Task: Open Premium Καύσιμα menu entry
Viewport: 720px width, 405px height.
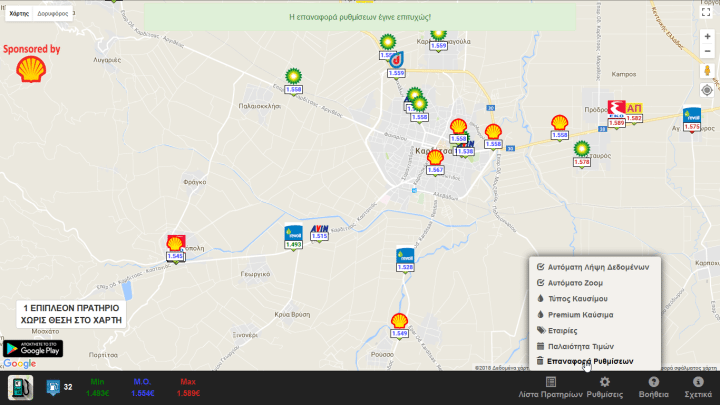Action: (x=575, y=315)
